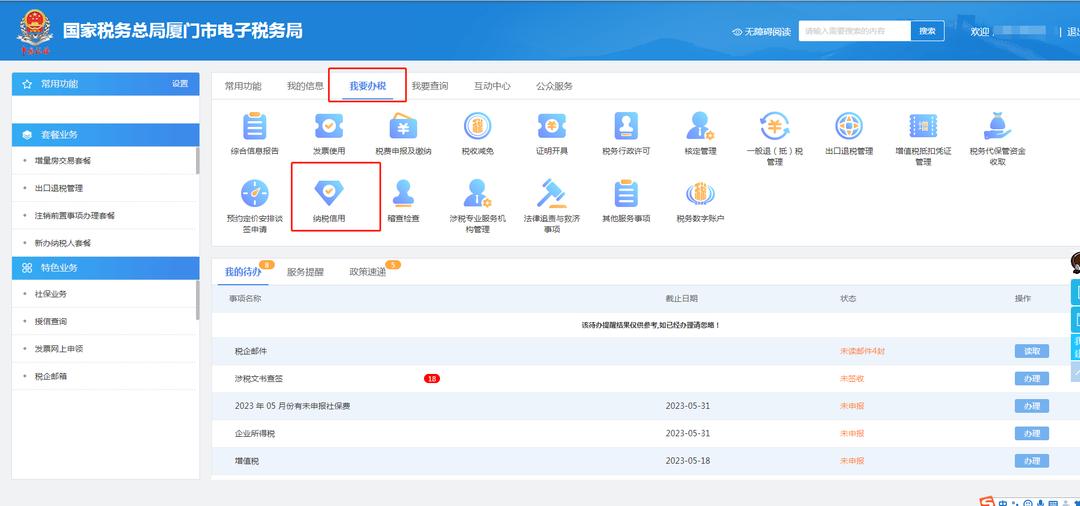Open 涉税专业服务机构管理 icon

coord(477,193)
